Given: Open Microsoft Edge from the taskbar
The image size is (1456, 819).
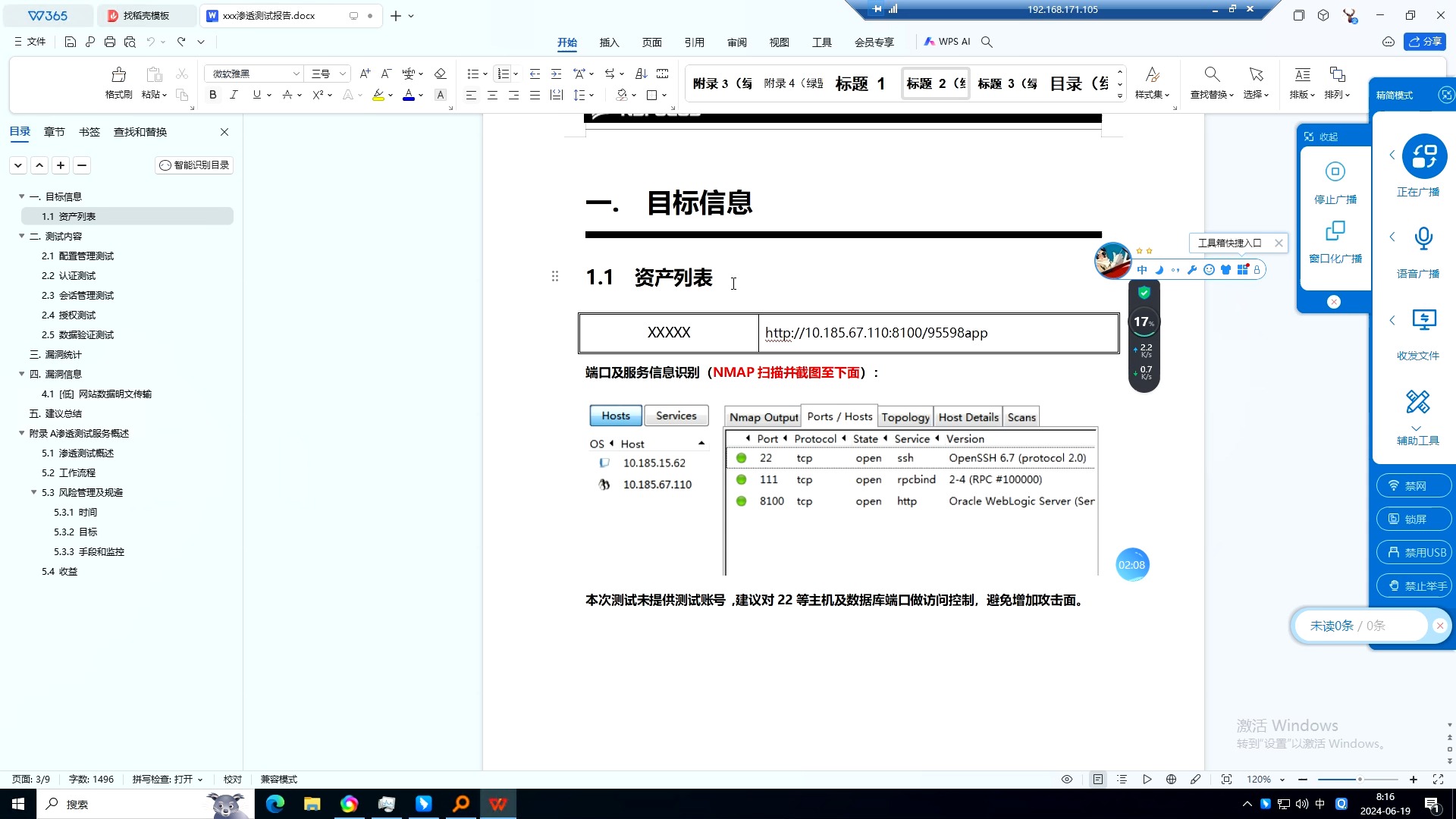Looking at the screenshot, I should pos(275,804).
